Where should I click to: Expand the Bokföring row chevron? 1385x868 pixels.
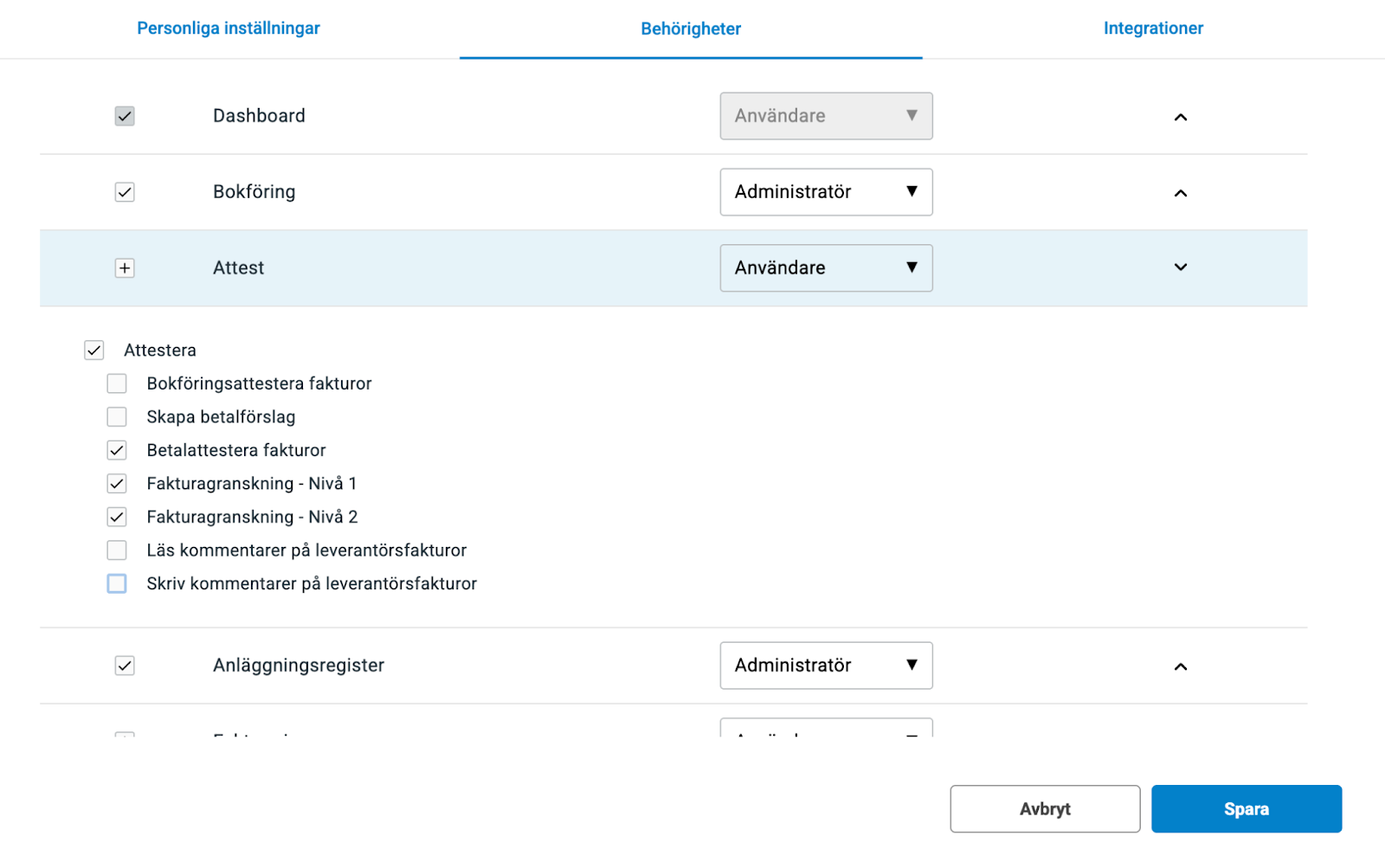click(1180, 193)
